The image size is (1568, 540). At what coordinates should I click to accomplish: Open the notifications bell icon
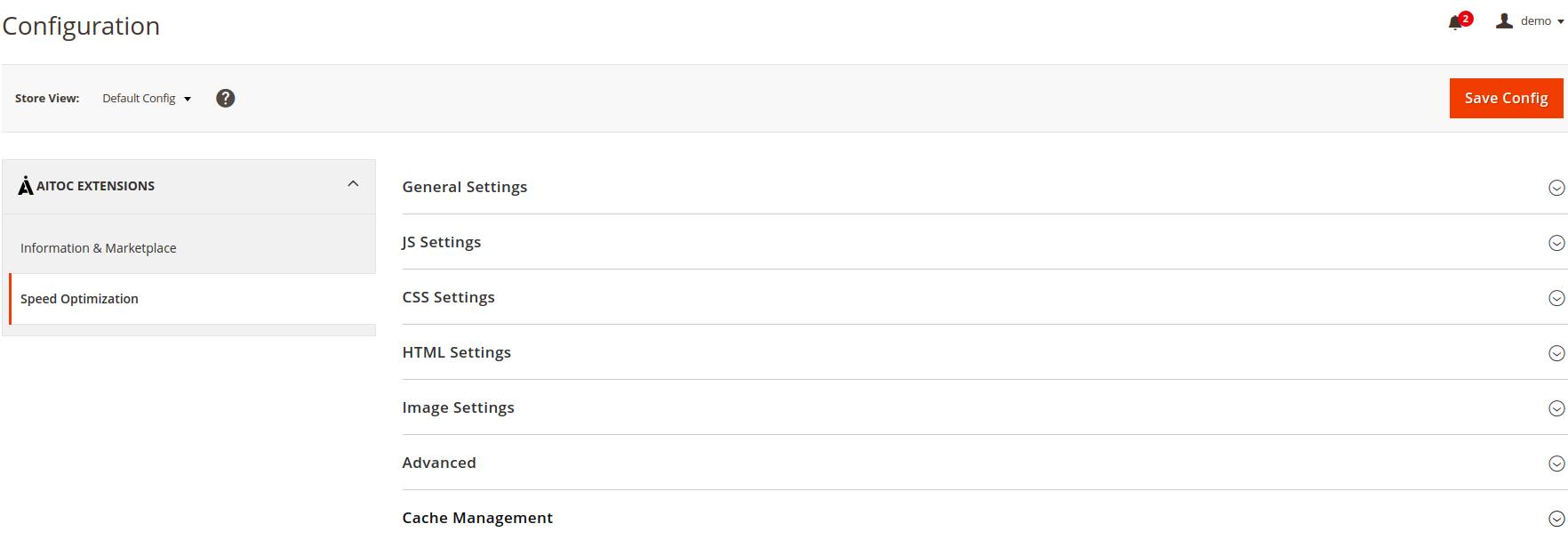1455,23
